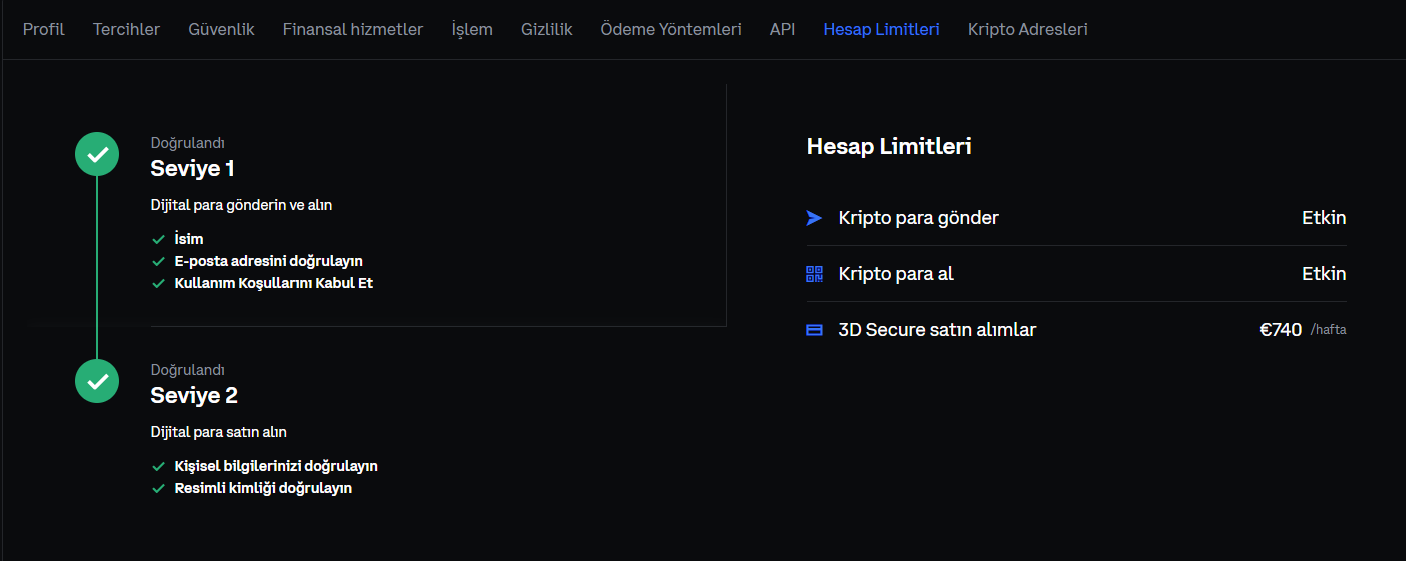Switch to the Tercihler tab
1406x561 pixels.
click(126, 29)
